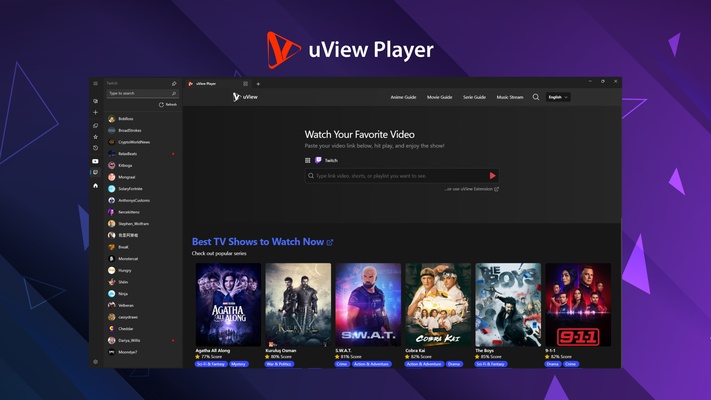The width and height of the screenshot is (711, 400).
Task: Select the Twitch icon in left rail
Action: pyautogui.click(x=95, y=172)
